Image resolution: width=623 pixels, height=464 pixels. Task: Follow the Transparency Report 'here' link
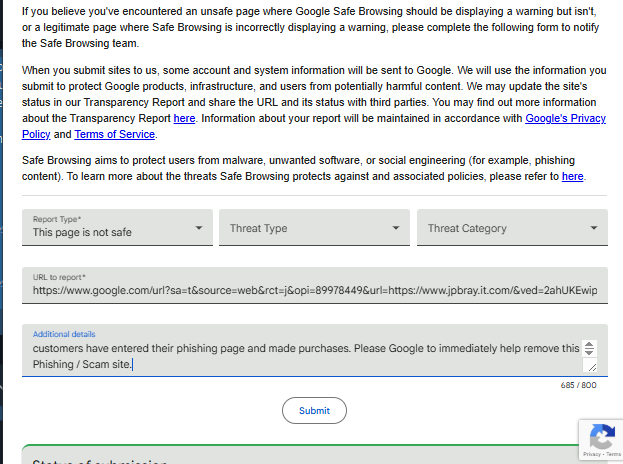click(x=184, y=118)
